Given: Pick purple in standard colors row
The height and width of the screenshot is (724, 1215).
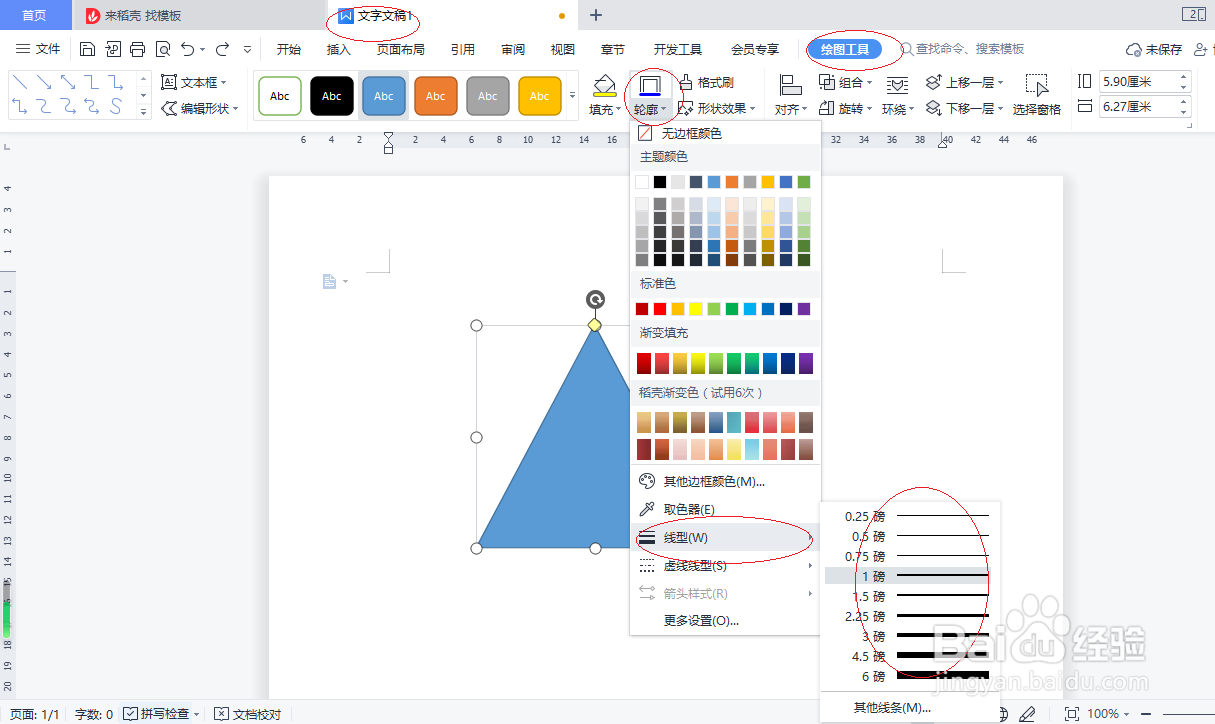Looking at the screenshot, I should [x=804, y=309].
